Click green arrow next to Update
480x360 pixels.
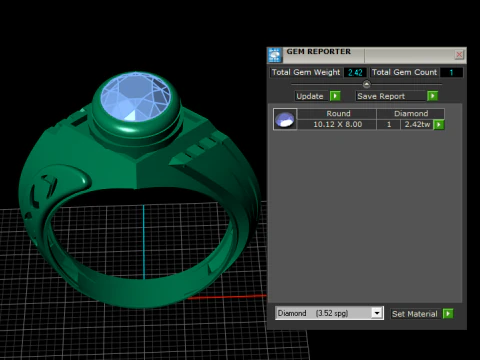point(335,96)
